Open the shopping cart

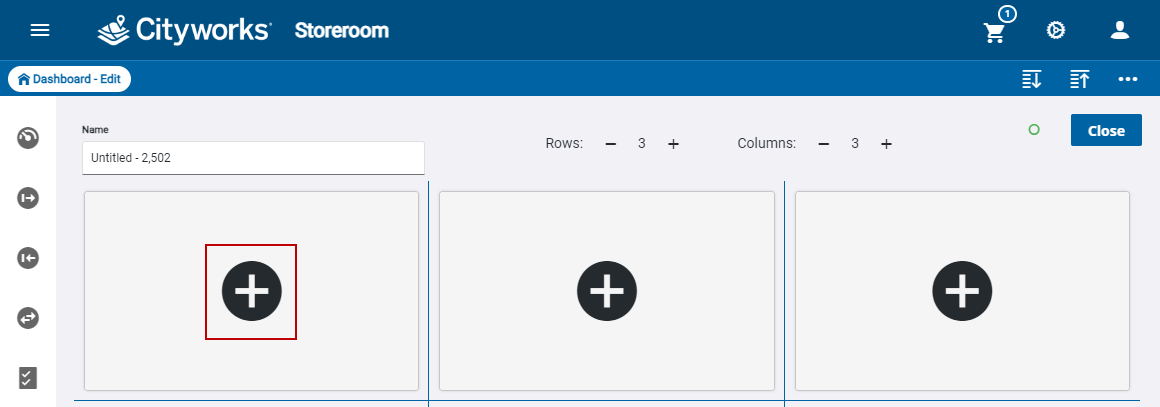tap(994, 32)
